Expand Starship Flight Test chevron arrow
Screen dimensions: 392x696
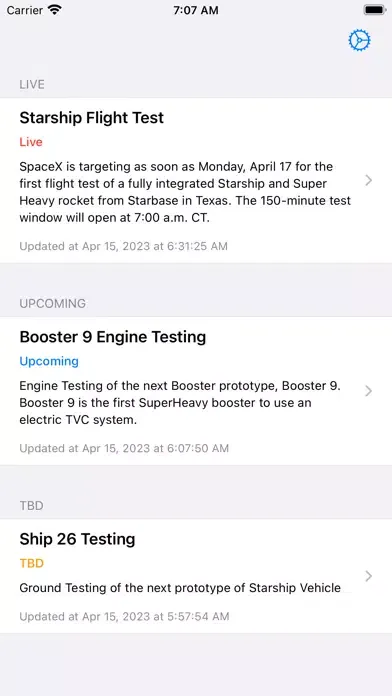click(368, 180)
